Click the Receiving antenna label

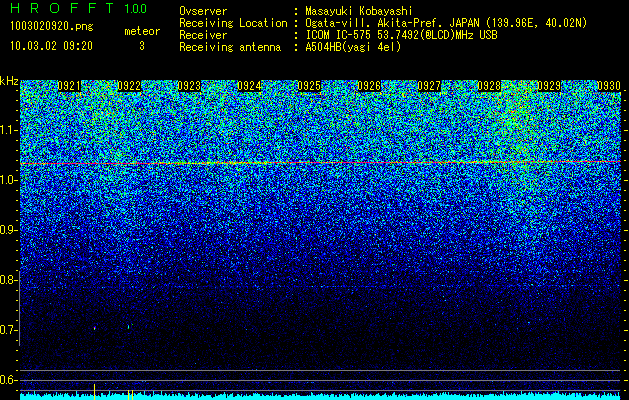pyautogui.click(x=230, y=47)
